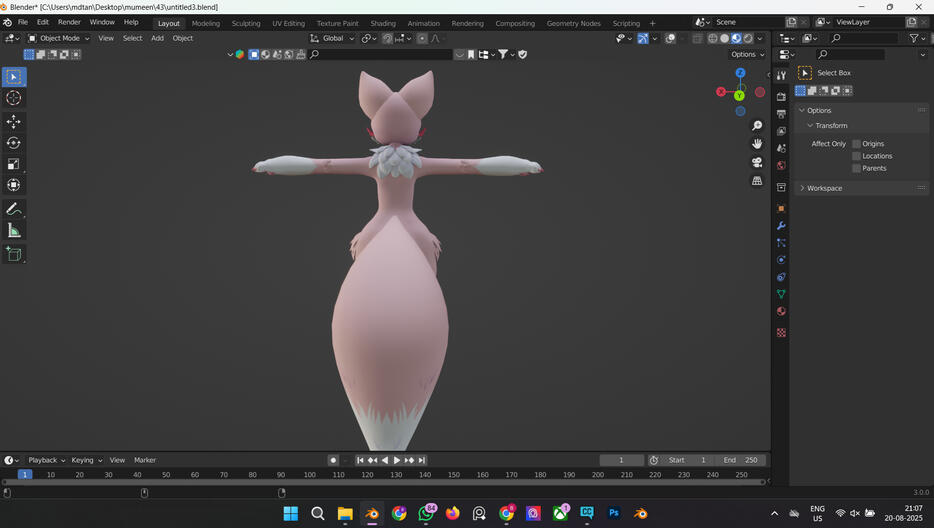The width and height of the screenshot is (934, 528).
Task: Switch to rendered viewport shading
Action: [x=748, y=38]
